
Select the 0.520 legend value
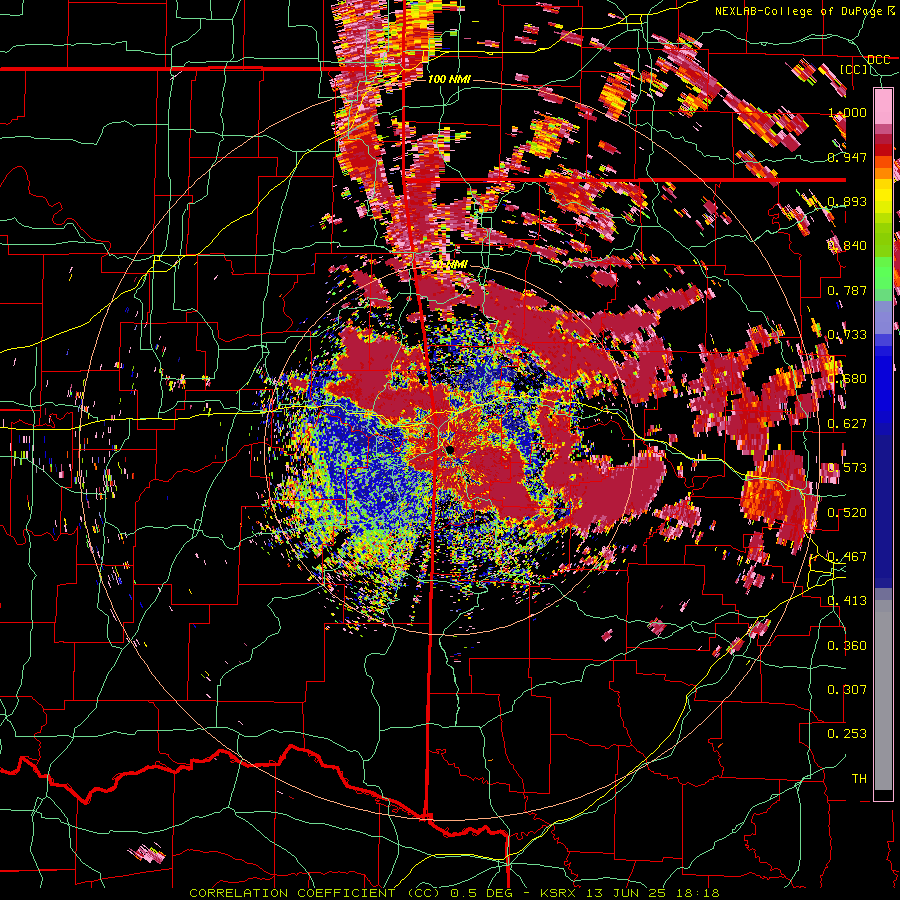(x=848, y=513)
